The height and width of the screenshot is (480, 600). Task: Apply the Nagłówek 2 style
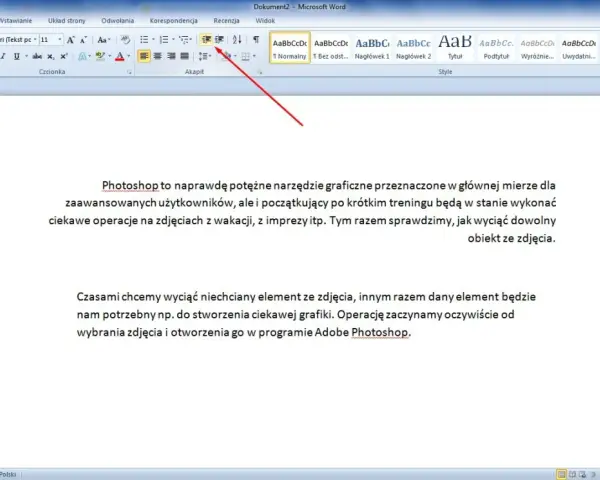pos(413,48)
